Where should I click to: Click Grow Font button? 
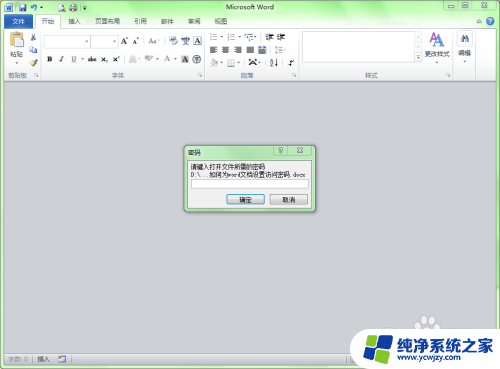(124, 41)
